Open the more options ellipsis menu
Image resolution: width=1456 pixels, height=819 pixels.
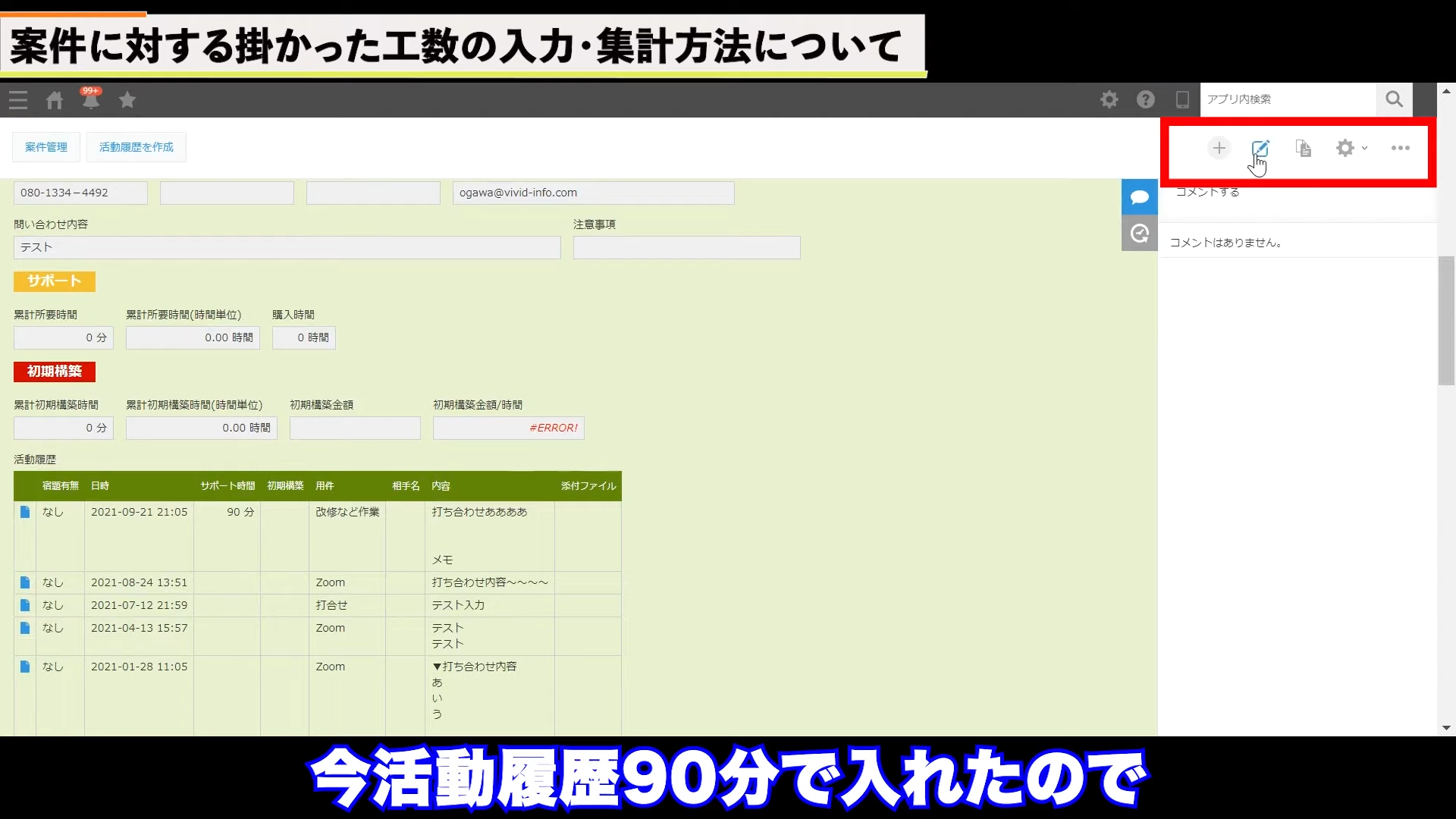point(1400,148)
